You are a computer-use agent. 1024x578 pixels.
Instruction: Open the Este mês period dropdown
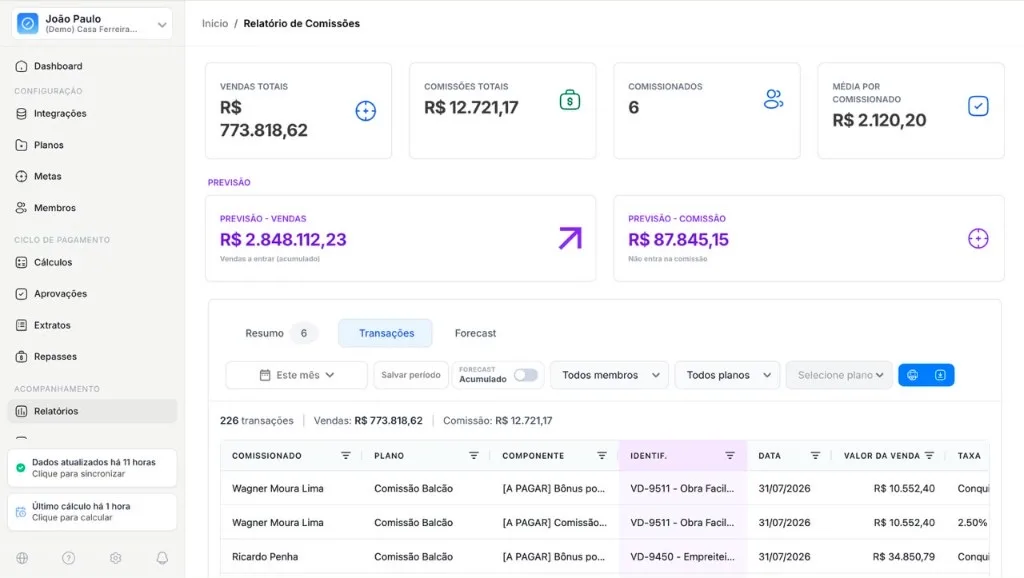296,375
